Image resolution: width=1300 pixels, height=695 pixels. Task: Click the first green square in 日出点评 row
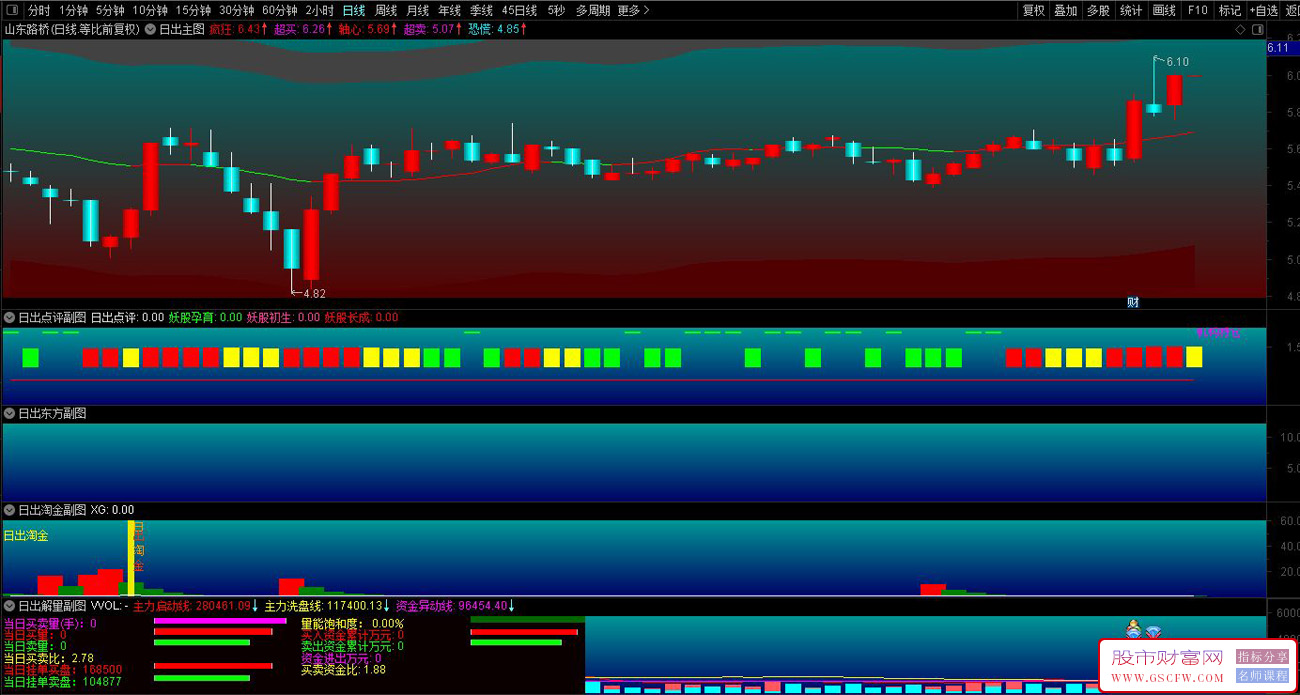31,357
